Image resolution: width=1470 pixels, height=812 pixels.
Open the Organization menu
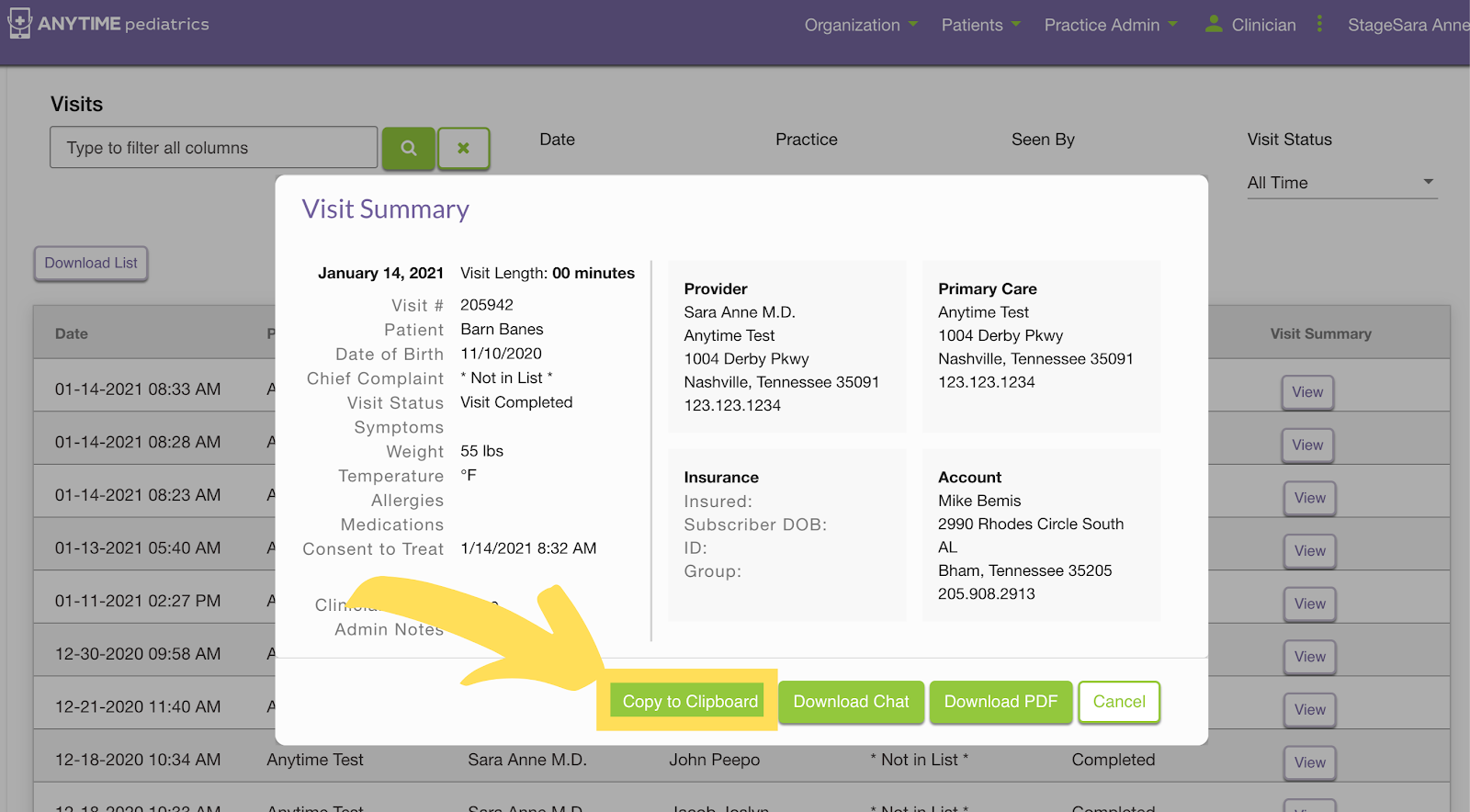861,25
